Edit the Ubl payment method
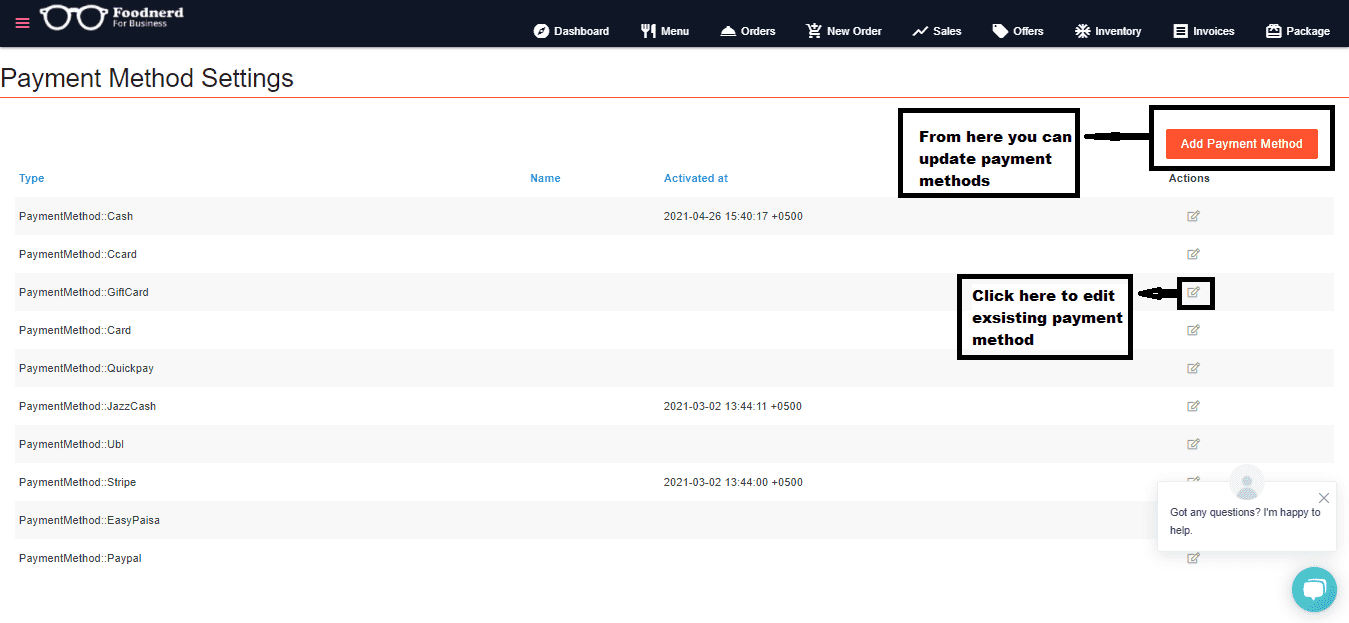This screenshot has height=623, width=1349. 1193,444
